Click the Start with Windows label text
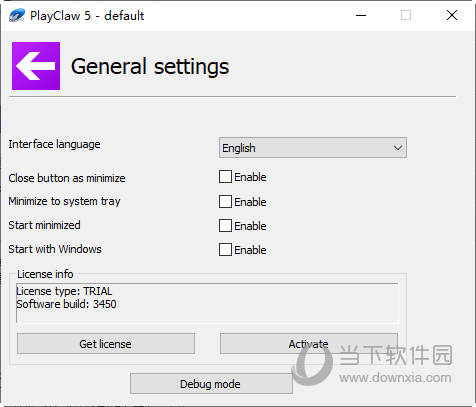Viewport: 476px width, 407px height. pos(55,249)
